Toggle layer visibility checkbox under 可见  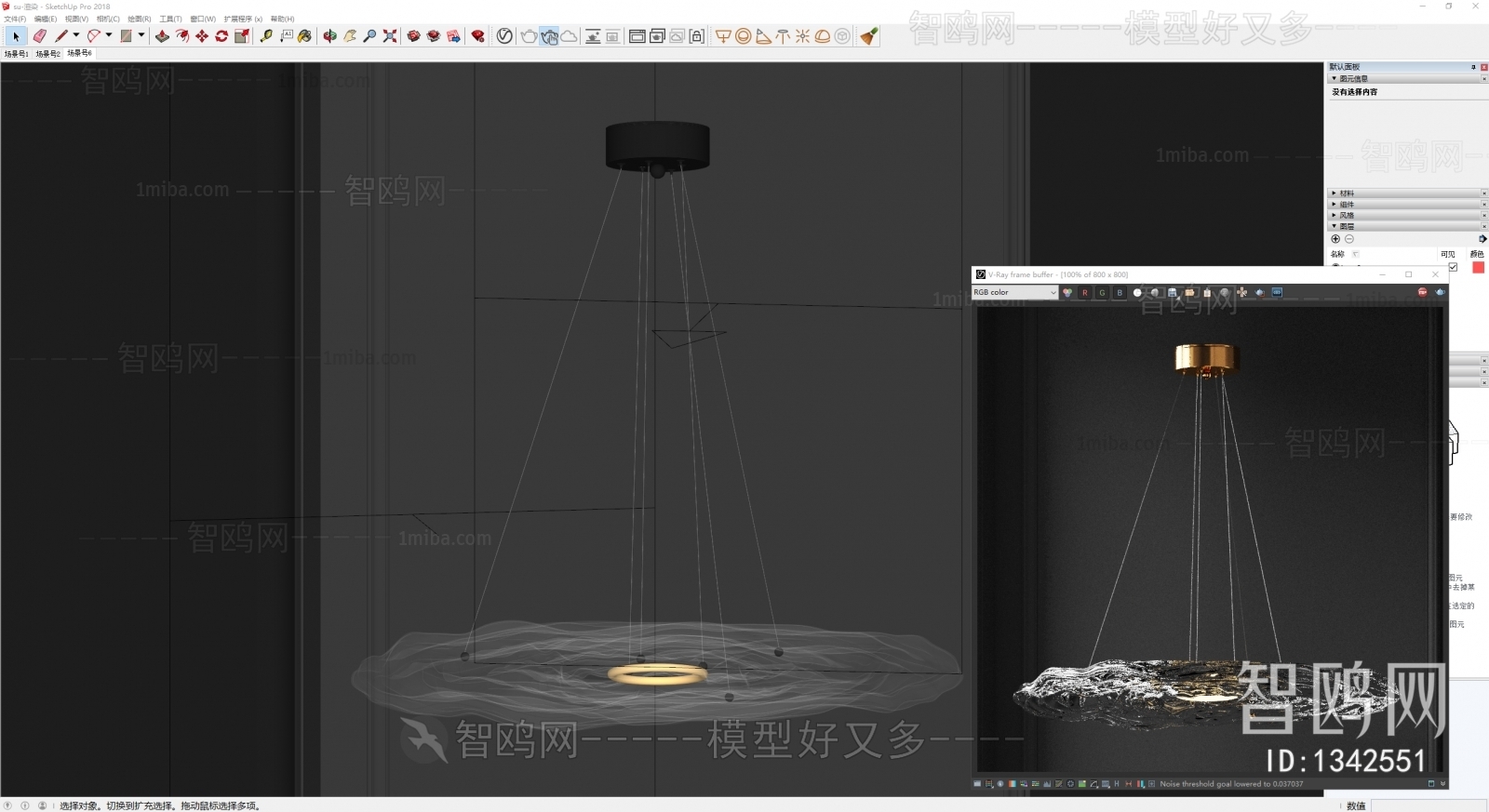tap(1453, 267)
